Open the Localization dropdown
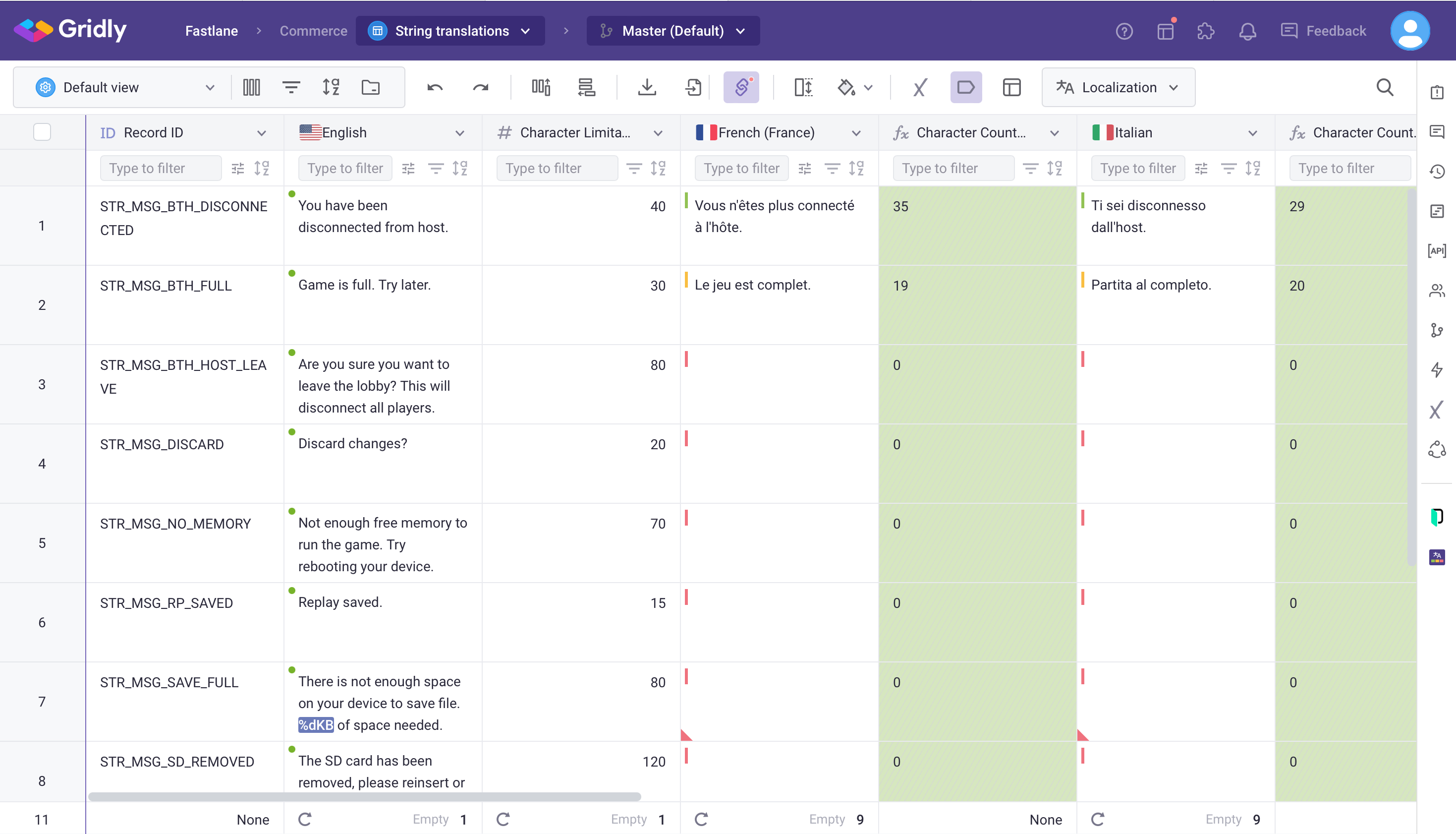The width and height of the screenshot is (1456, 834). click(1118, 88)
